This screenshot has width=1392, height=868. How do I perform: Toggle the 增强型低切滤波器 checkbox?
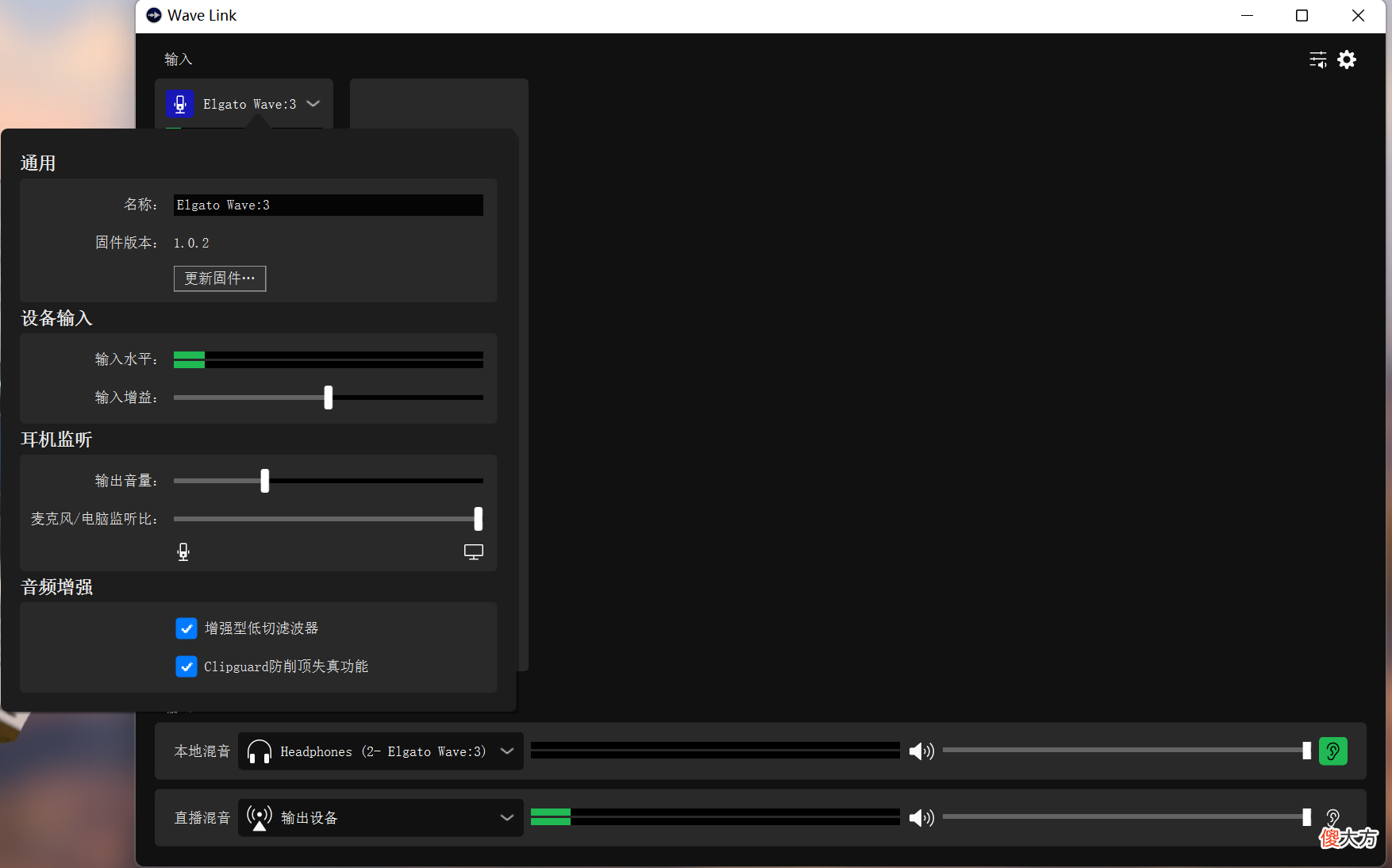186,628
